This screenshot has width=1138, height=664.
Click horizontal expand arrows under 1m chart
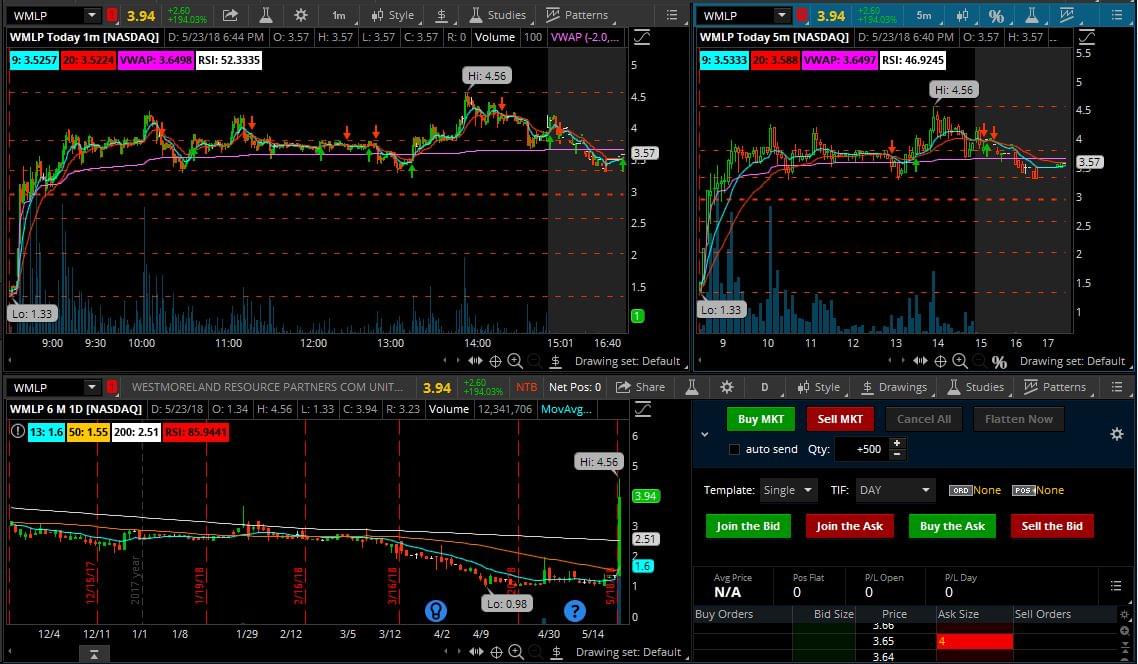475,361
